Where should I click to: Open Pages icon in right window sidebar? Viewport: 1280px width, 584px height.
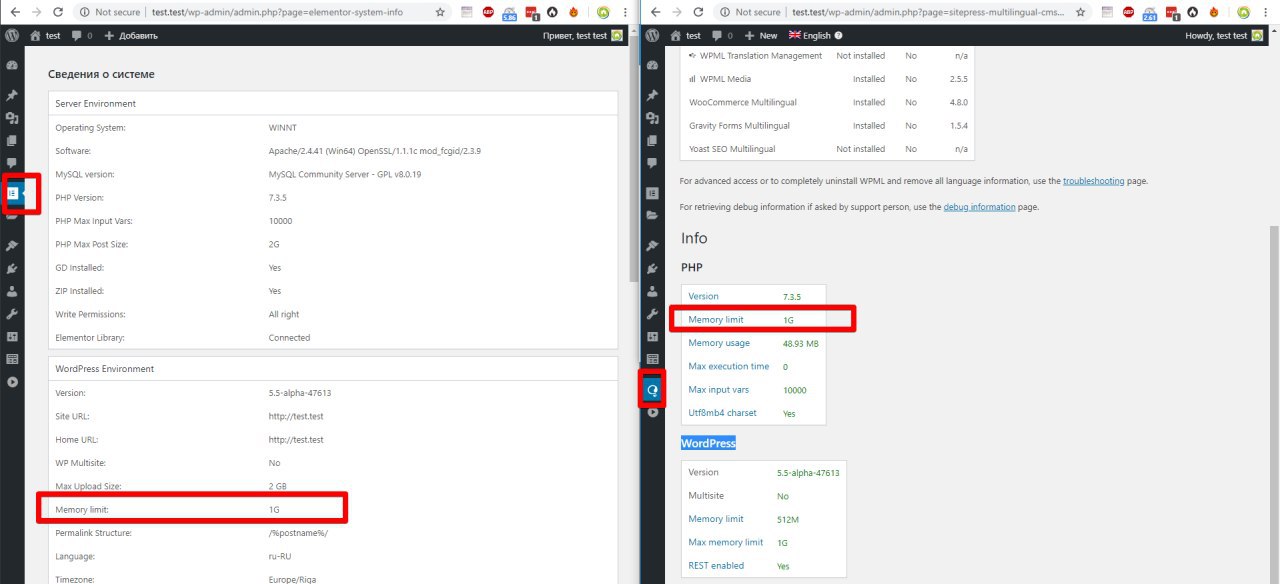[653, 141]
